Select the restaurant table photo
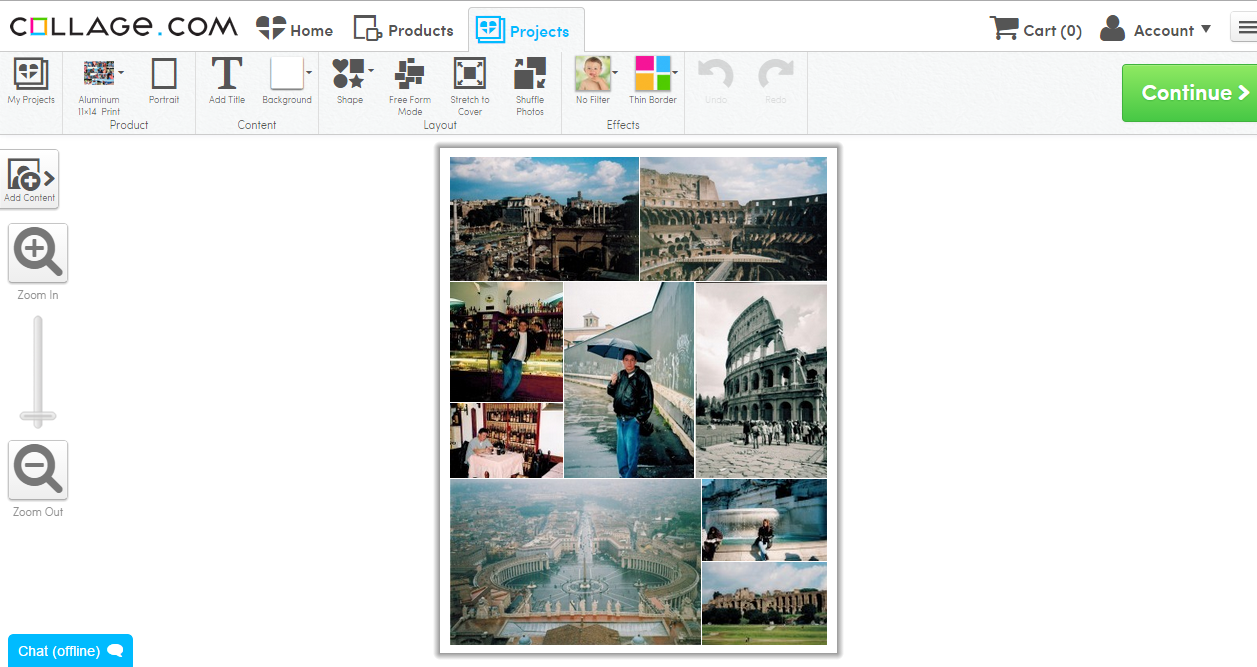This screenshot has height=667, width=1257. click(x=506, y=441)
